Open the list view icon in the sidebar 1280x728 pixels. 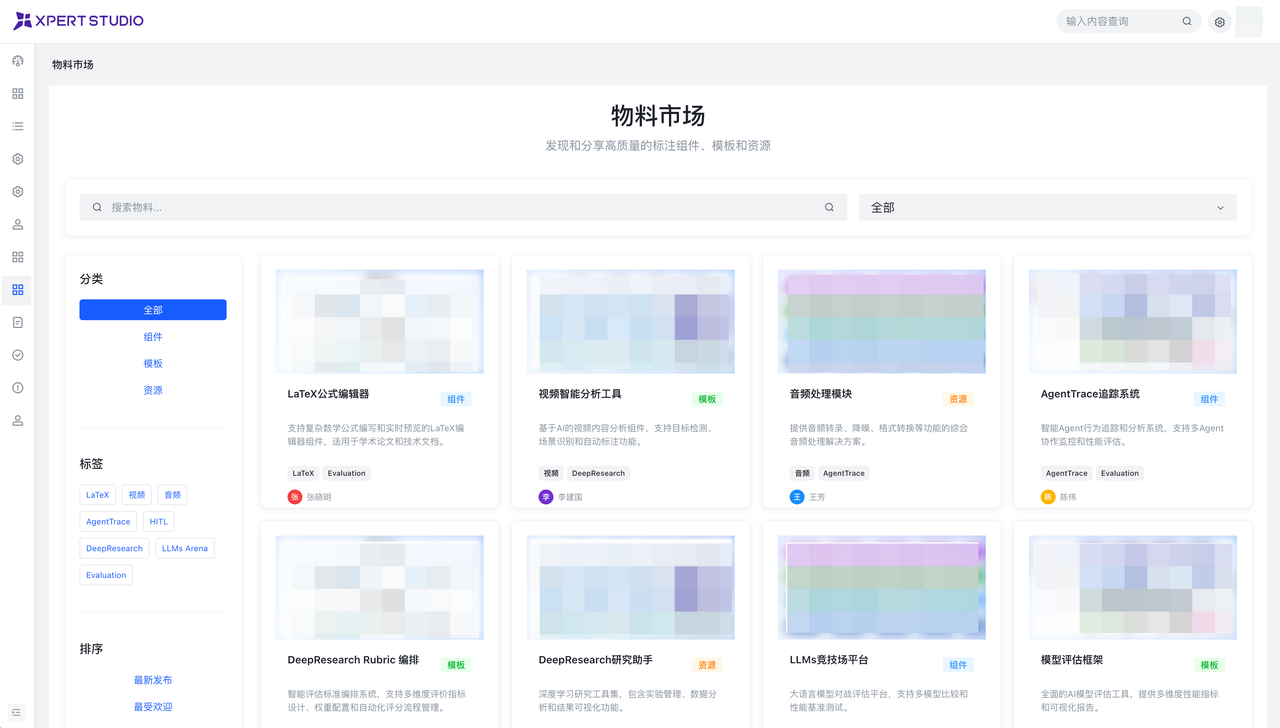pos(17,126)
